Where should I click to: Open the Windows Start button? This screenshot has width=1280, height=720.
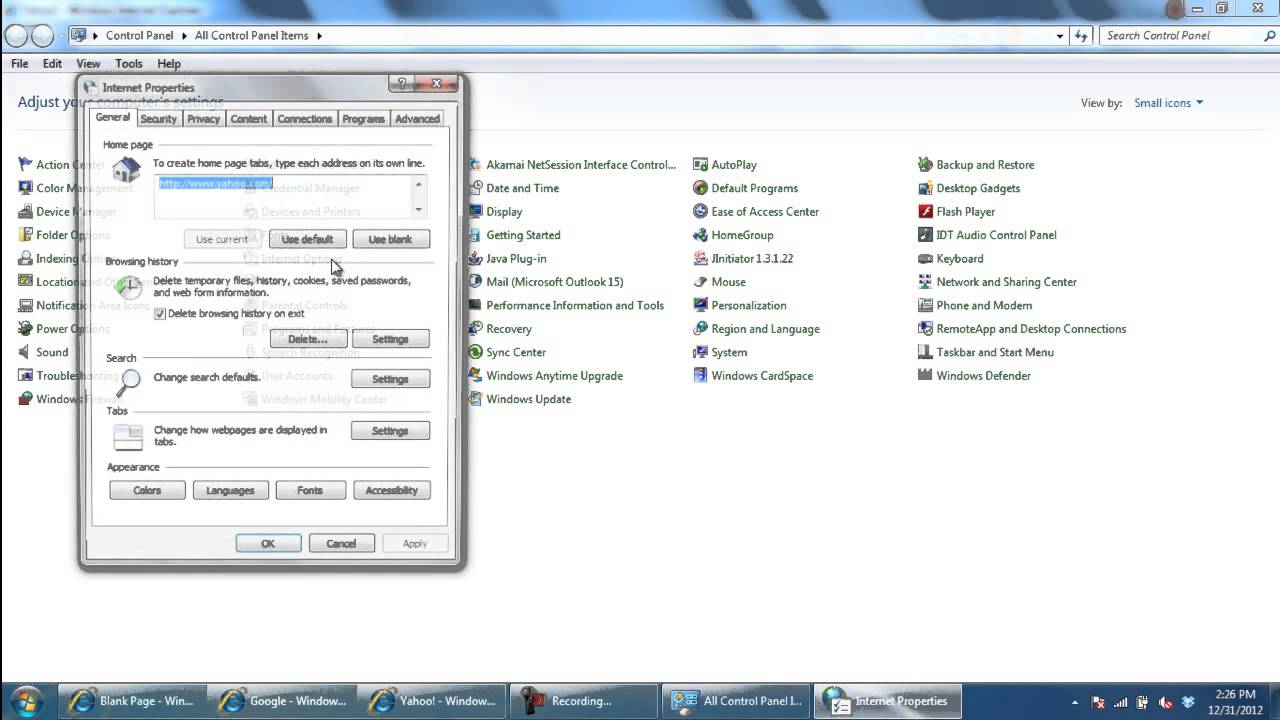coord(26,701)
